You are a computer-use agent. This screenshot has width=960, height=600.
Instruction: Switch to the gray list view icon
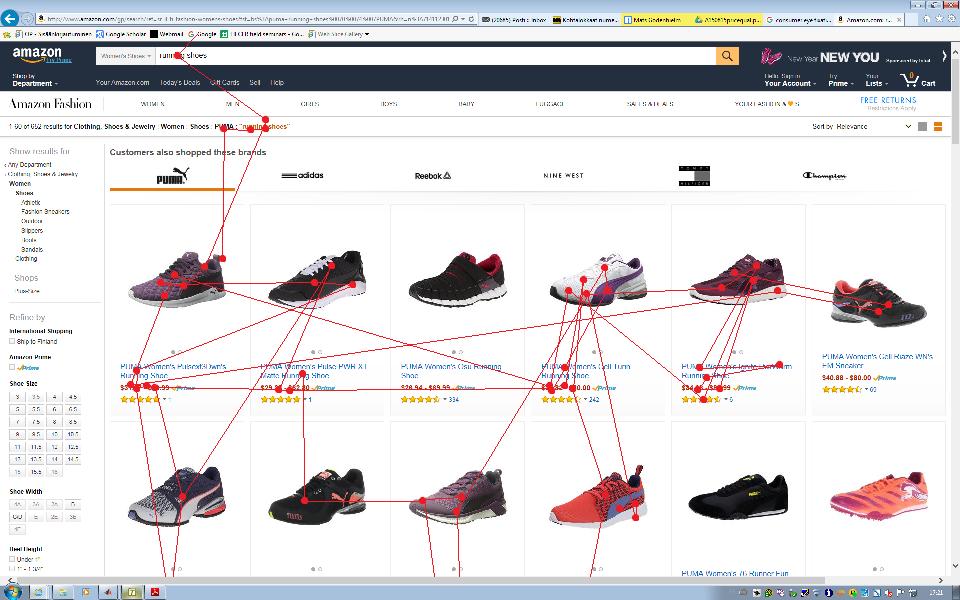coord(923,127)
